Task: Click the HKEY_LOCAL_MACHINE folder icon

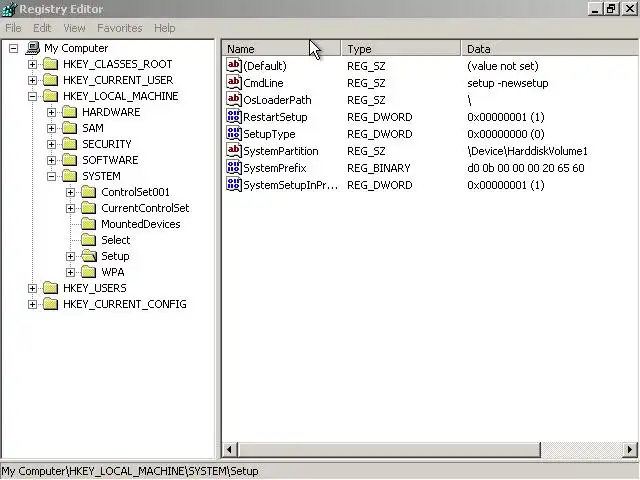Action: coord(51,96)
